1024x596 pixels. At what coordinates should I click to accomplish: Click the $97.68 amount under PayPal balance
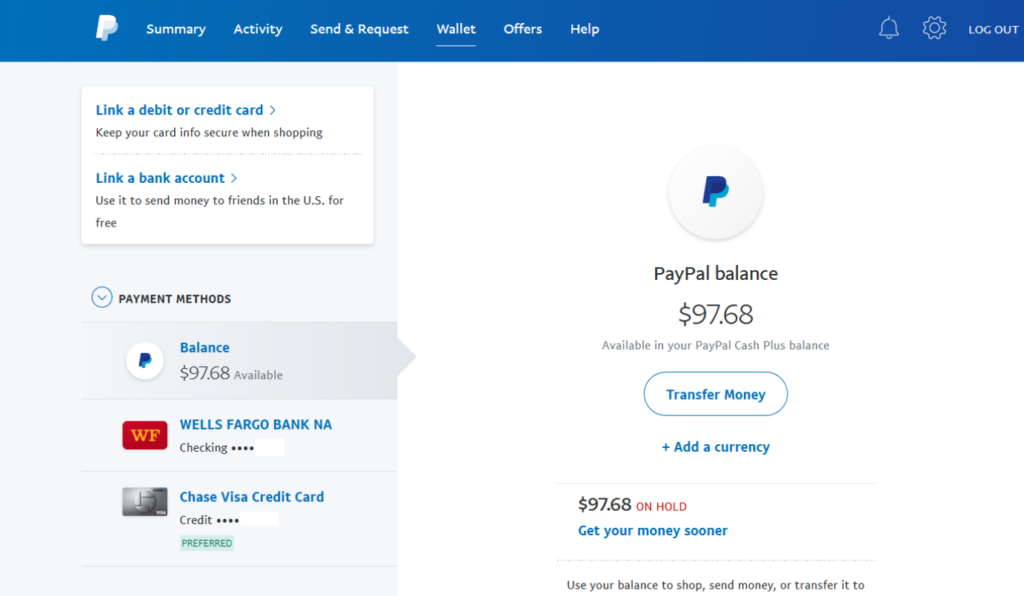(x=716, y=314)
